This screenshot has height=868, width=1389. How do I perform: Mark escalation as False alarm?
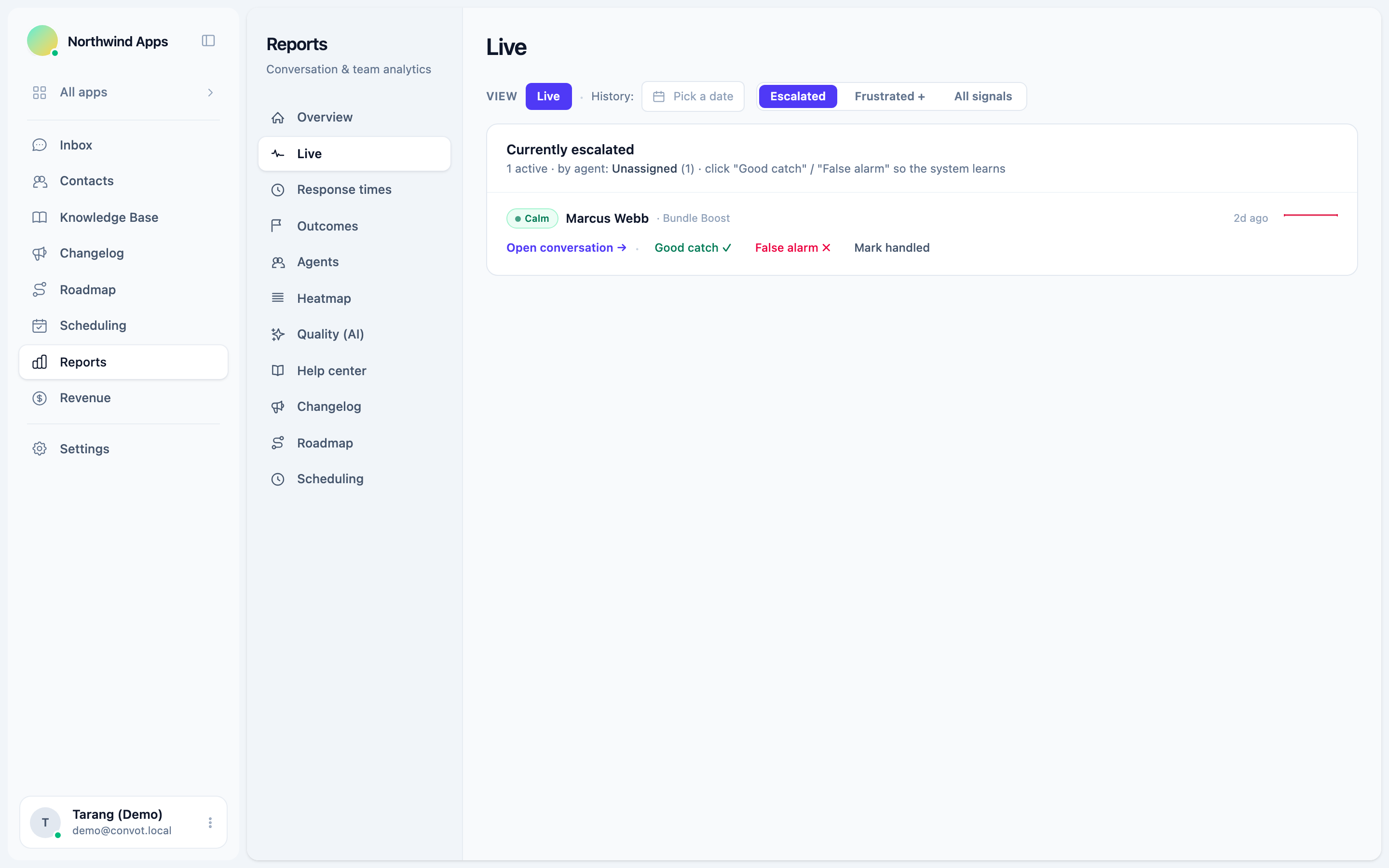click(793, 248)
